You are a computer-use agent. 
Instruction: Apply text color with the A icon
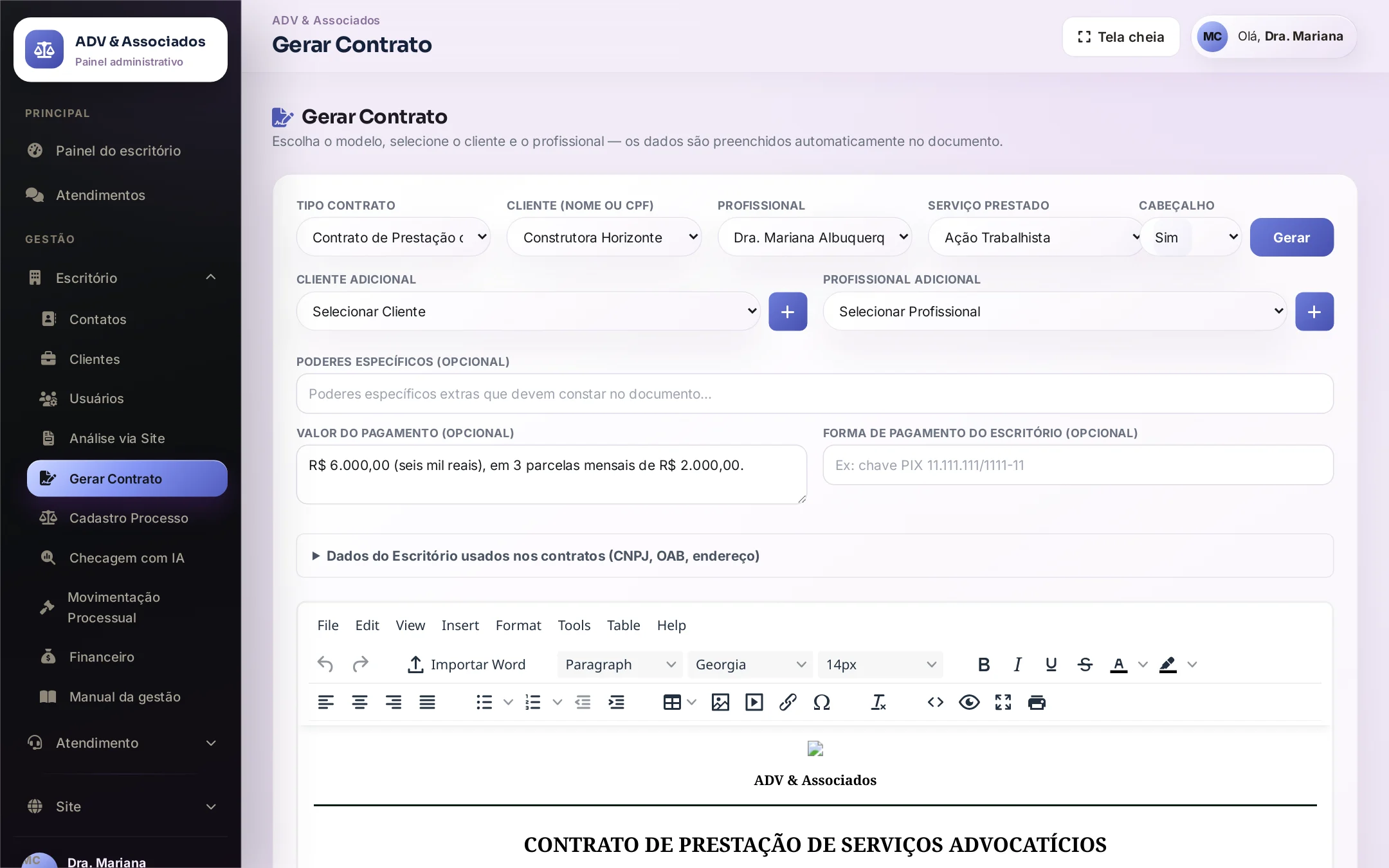click(x=1119, y=664)
